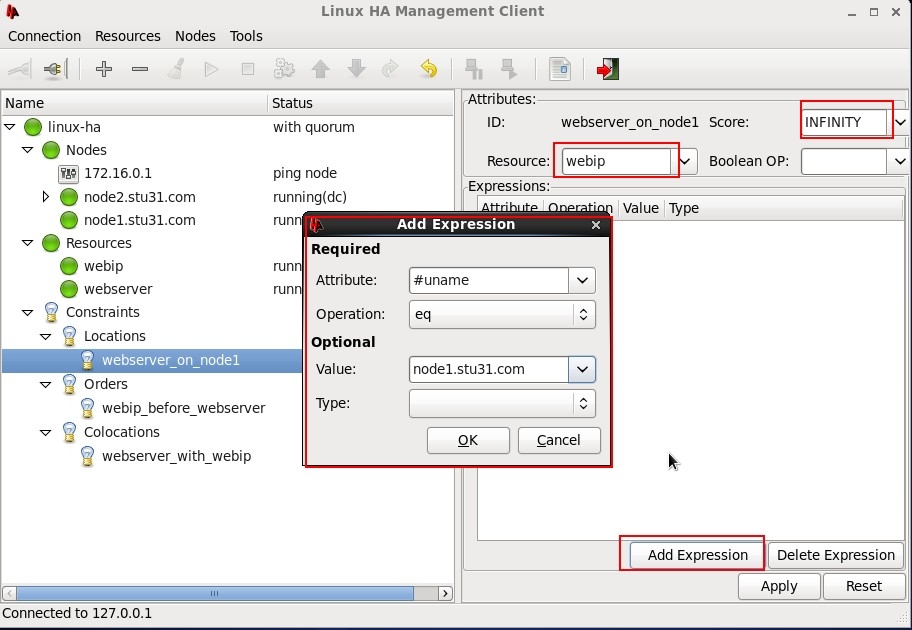
Task: Click scrollbar right arrow in tree panel
Action: (446, 593)
